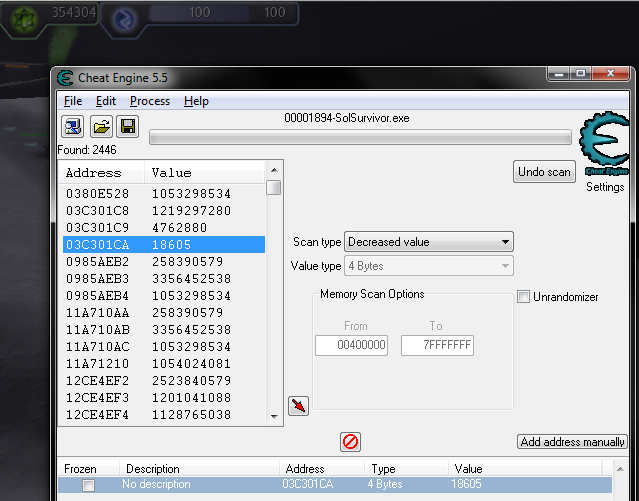Click the red clear address list icon
The image size is (639, 501).
(x=350, y=442)
